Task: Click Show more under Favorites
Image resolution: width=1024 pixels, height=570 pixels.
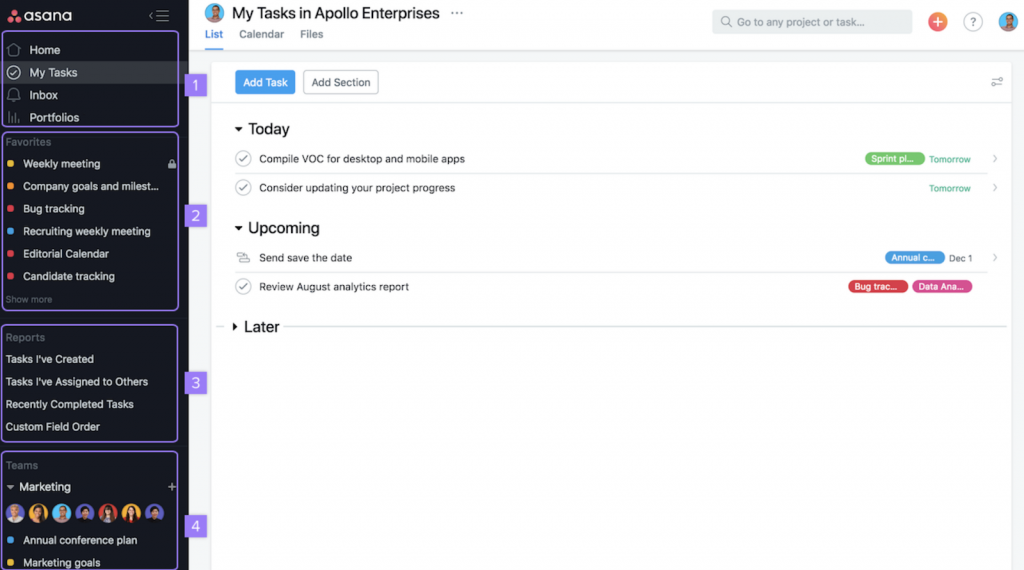Action: click(x=29, y=299)
